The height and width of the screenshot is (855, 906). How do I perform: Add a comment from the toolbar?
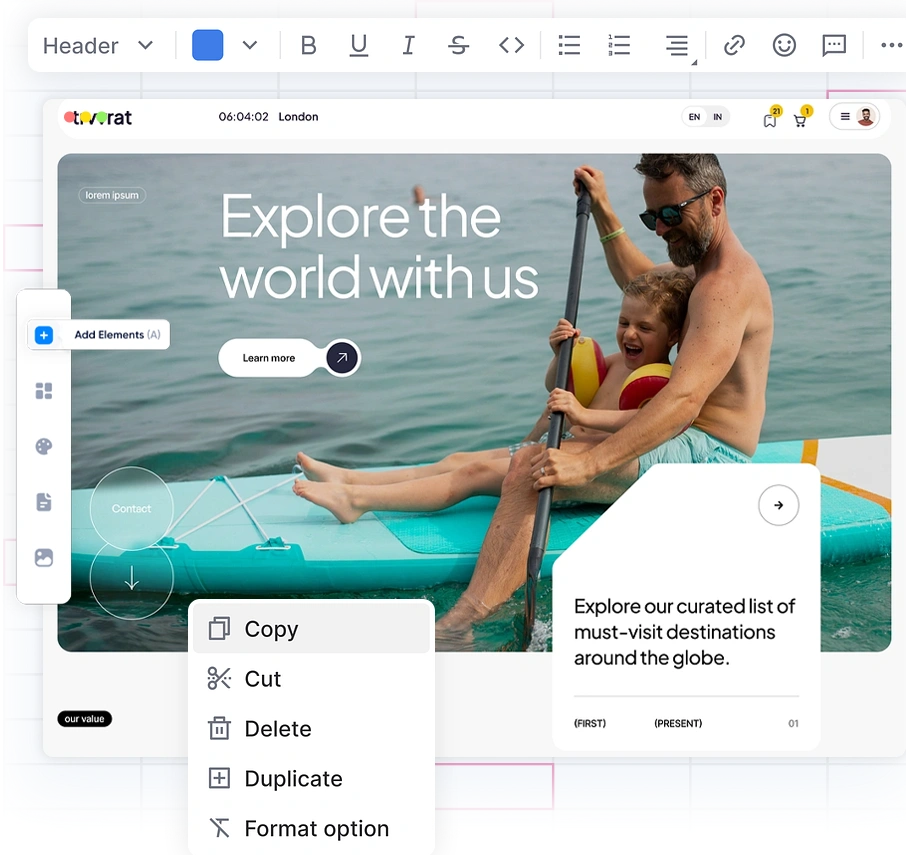click(834, 46)
